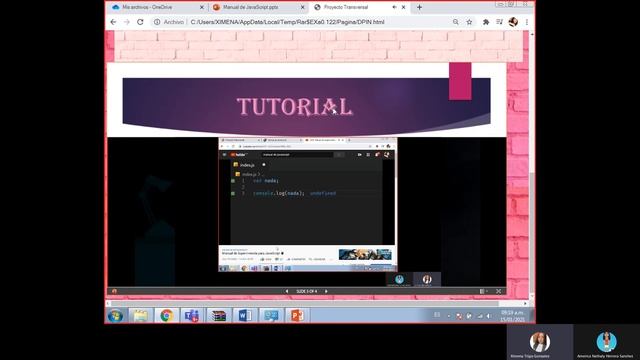640x360 pixels.
Task: Click the page vertical scrollbar thumb
Action: pyautogui.click(x=531, y=232)
